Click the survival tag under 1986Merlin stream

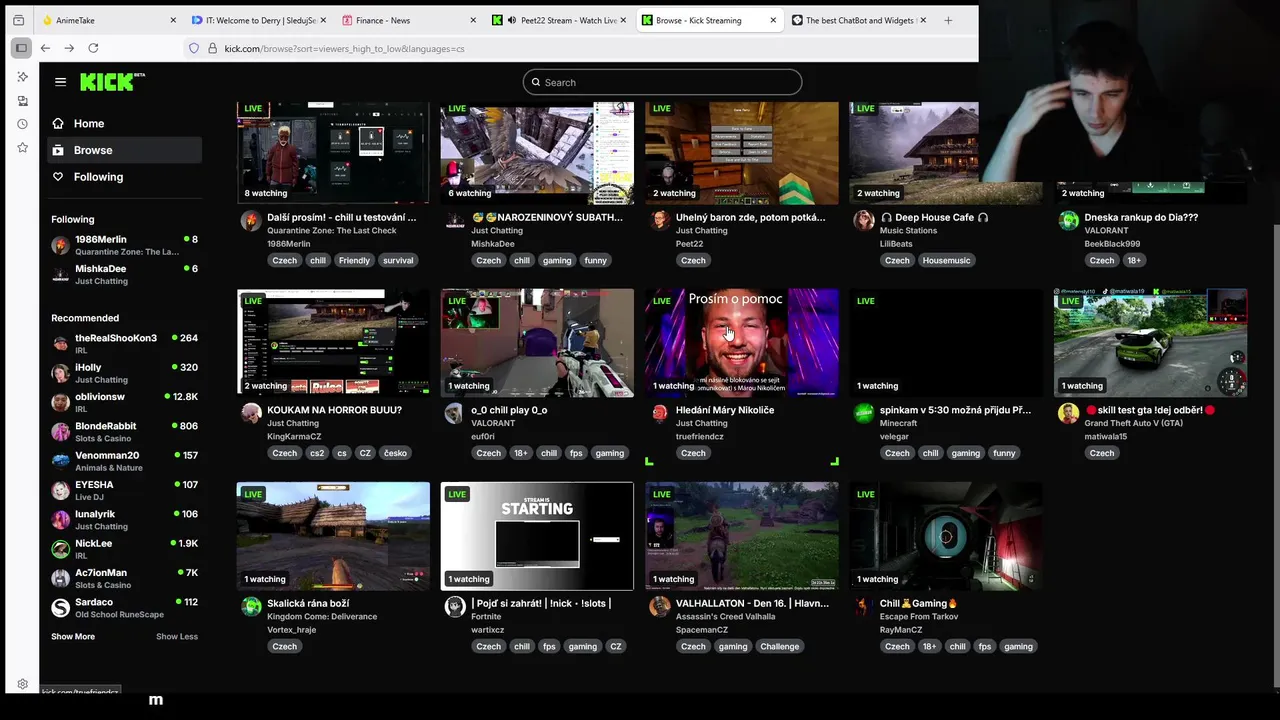(x=398, y=260)
